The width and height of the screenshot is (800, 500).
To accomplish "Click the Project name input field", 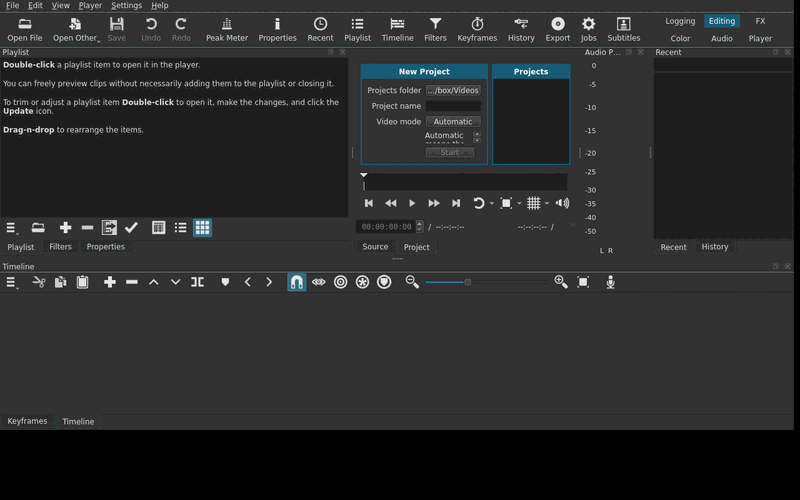I will (x=453, y=106).
